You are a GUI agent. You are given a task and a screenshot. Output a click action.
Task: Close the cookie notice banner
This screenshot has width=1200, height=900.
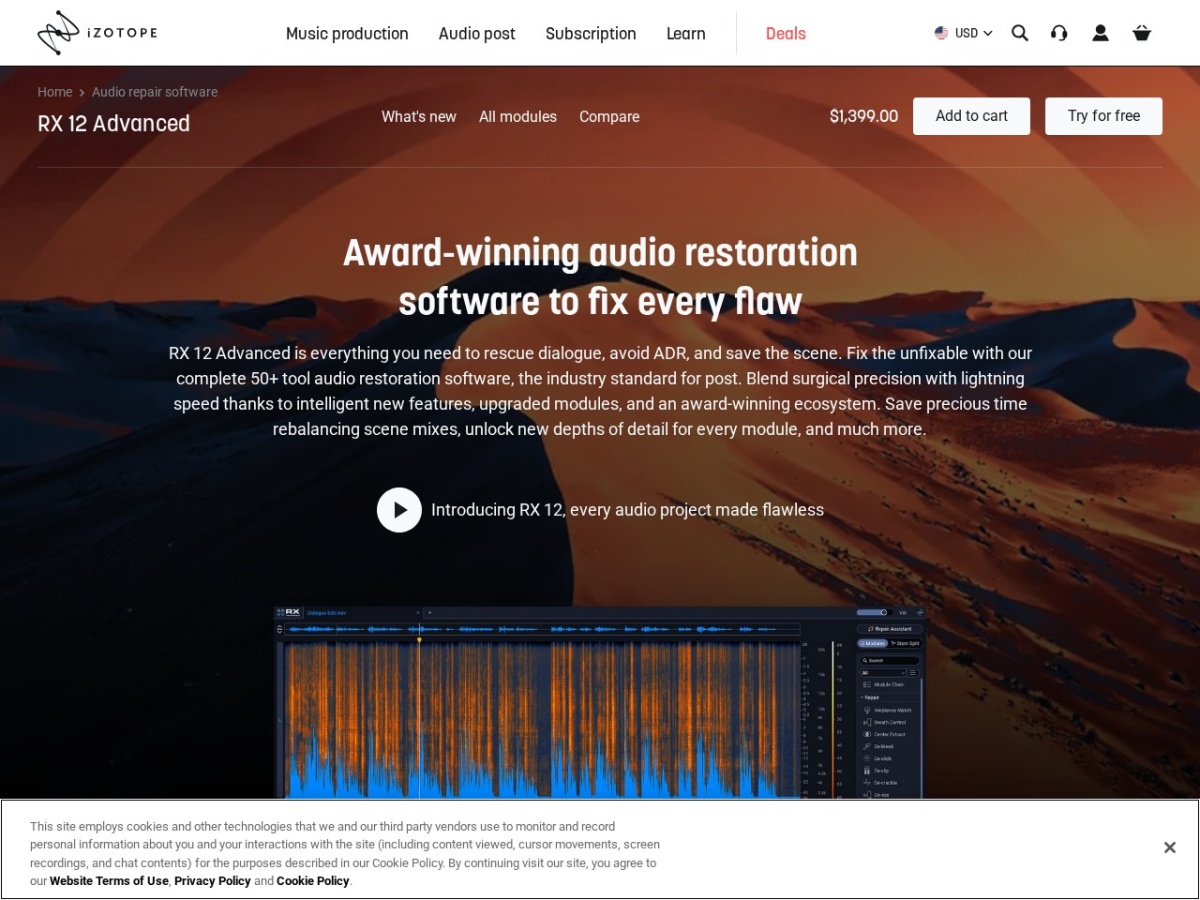point(1169,848)
